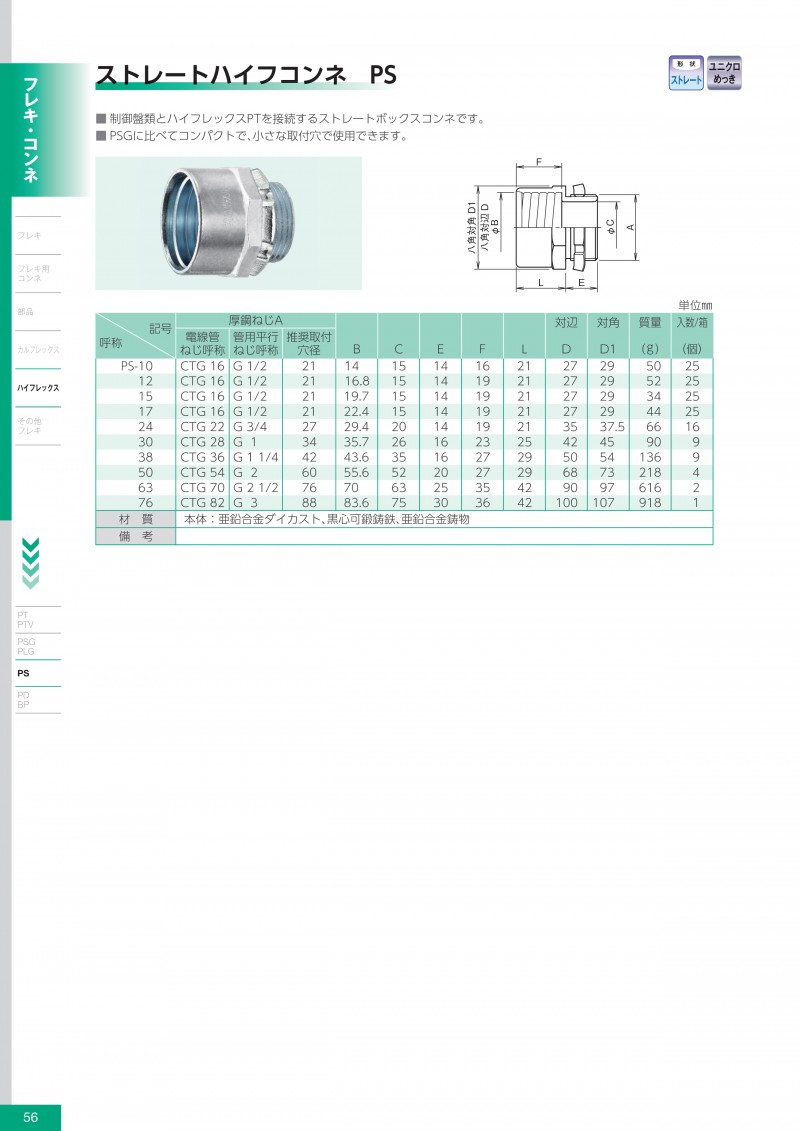
Task: Click the CTG 28 cell
Action: point(202,442)
